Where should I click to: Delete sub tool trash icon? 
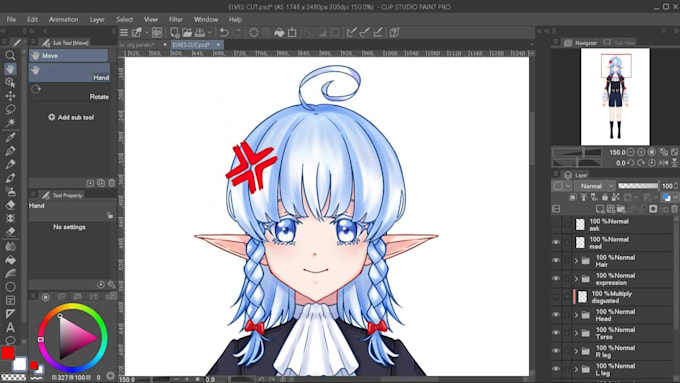click(x=111, y=183)
